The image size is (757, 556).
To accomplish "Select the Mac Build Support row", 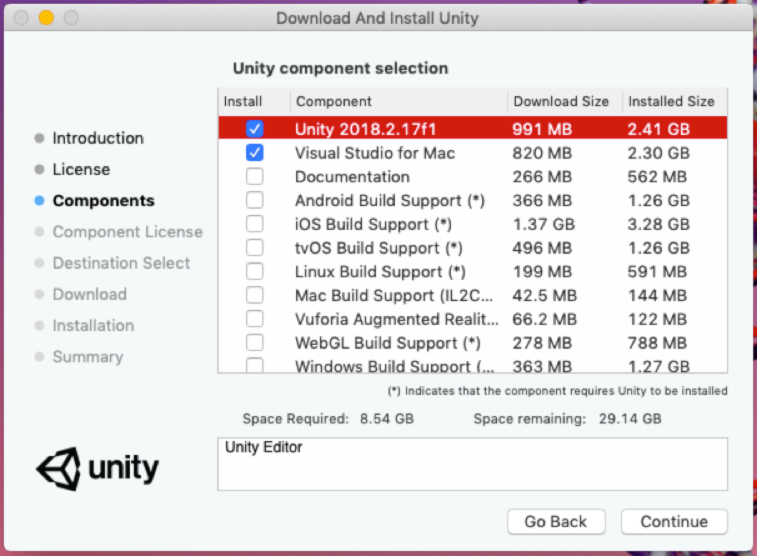I will tap(395, 296).
